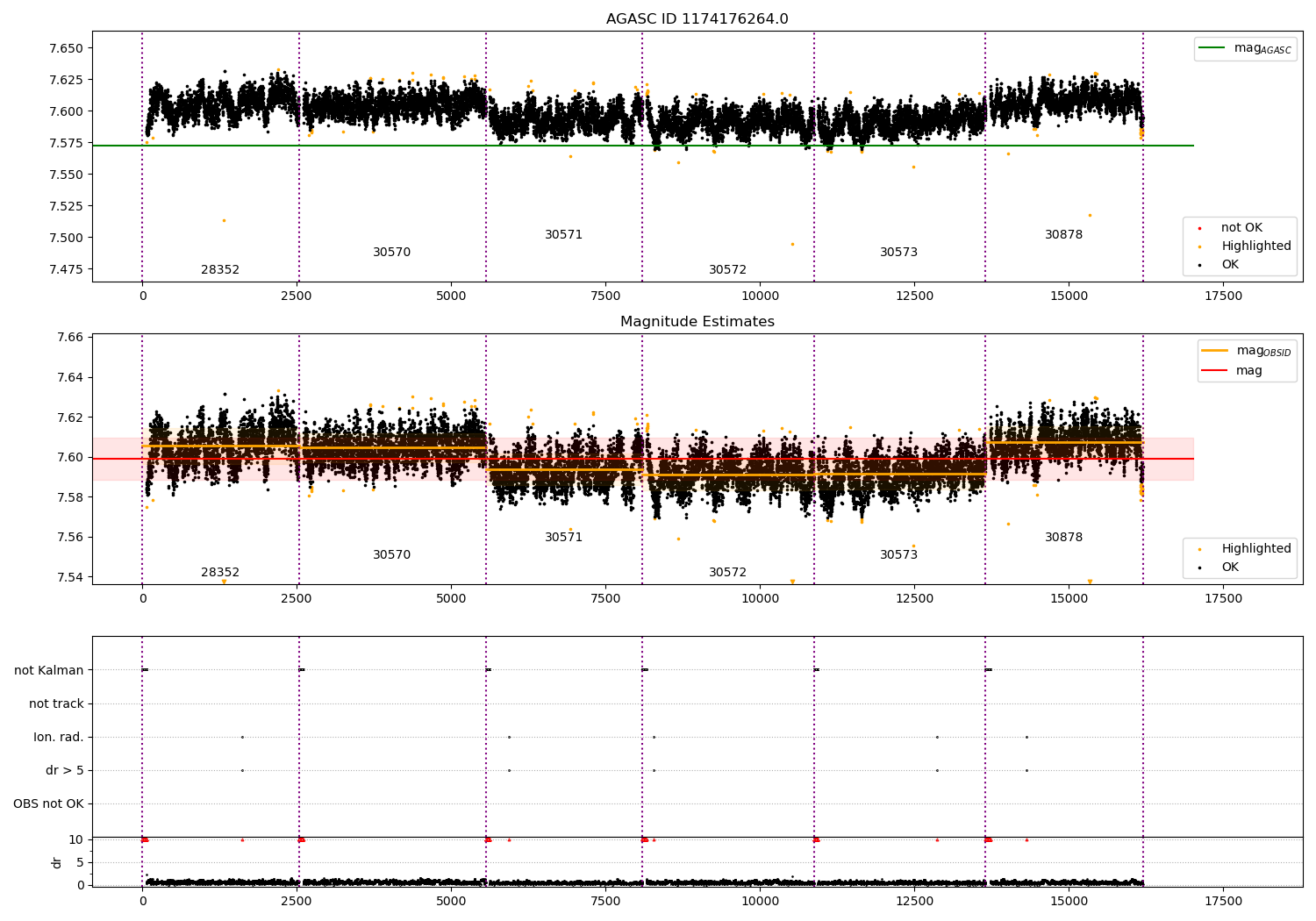The image size is (1316, 921).
Task: Click the 7.550 y-axis tick label
Action: point(67,175)
